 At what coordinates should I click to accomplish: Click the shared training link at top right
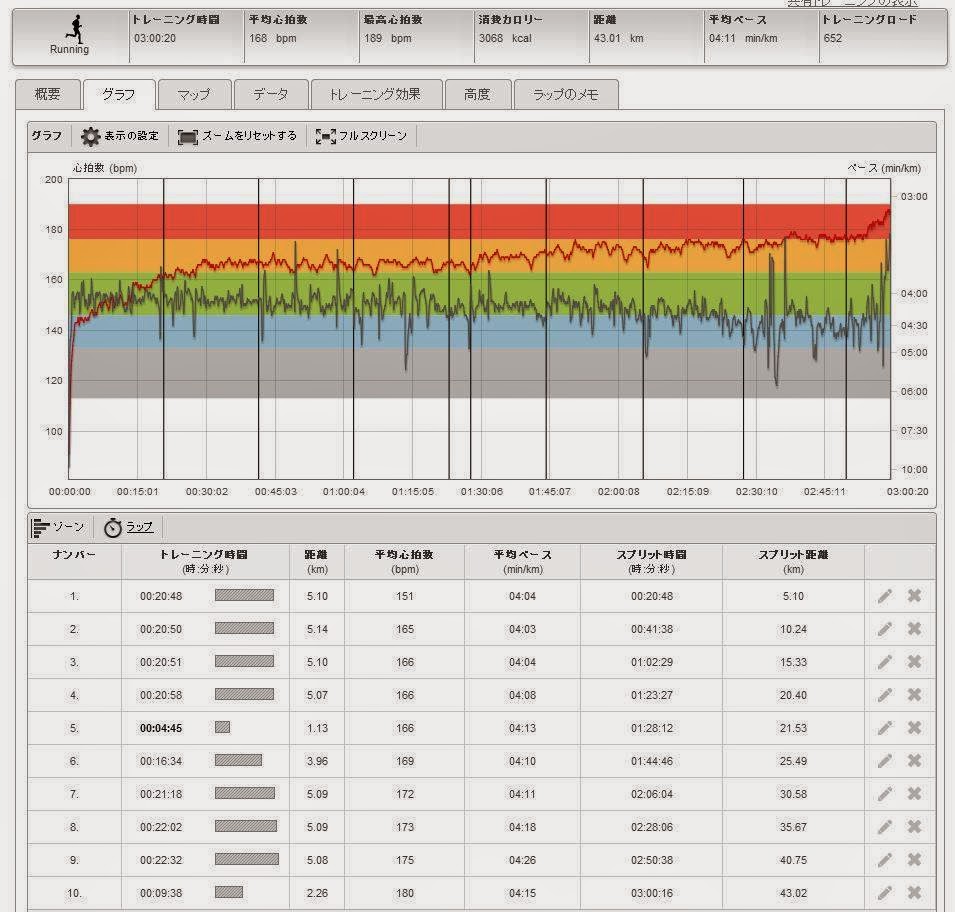[x=852, y=3]
